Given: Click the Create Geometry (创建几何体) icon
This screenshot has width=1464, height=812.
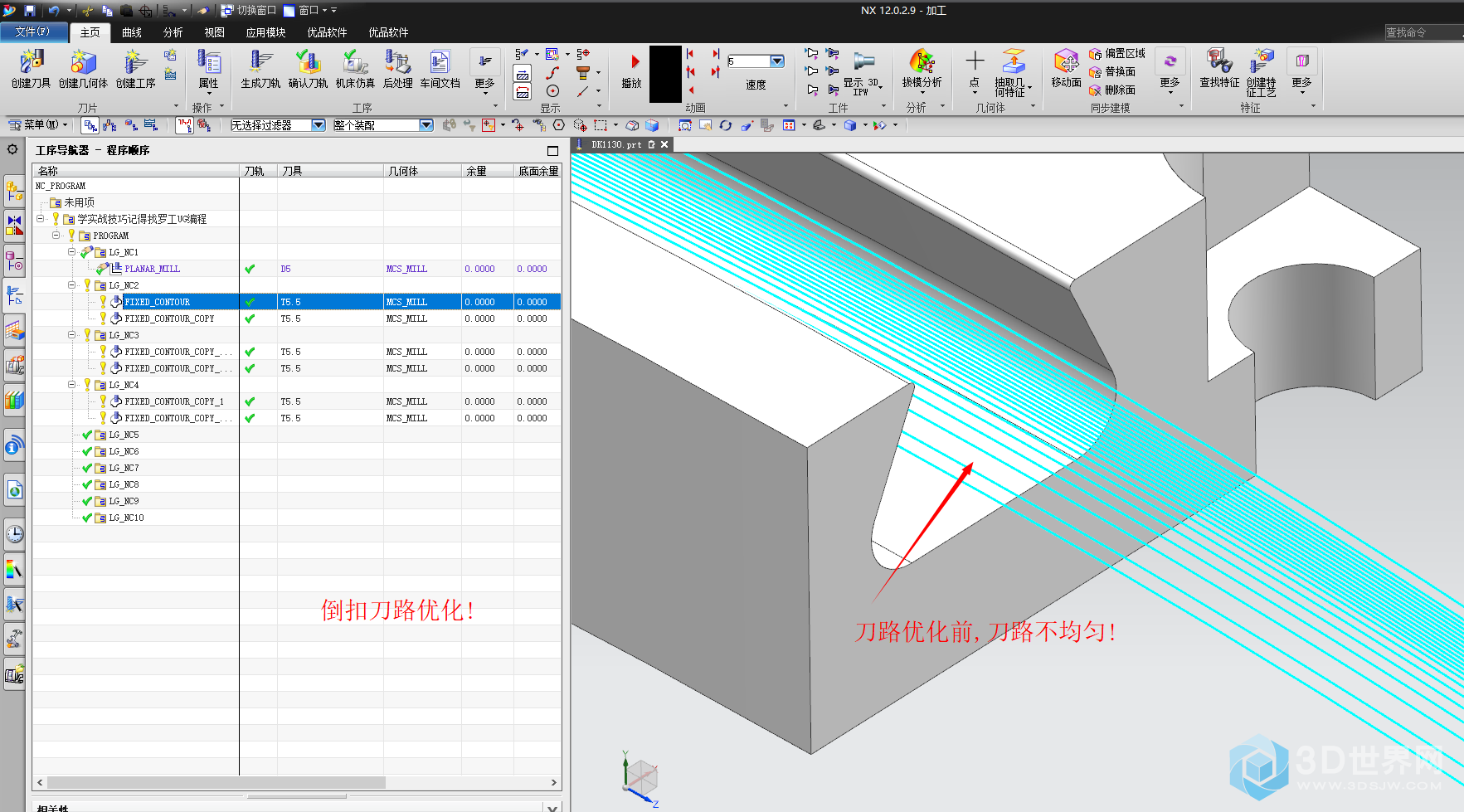Looking at the screenshot, I should [x=83, y=68].
